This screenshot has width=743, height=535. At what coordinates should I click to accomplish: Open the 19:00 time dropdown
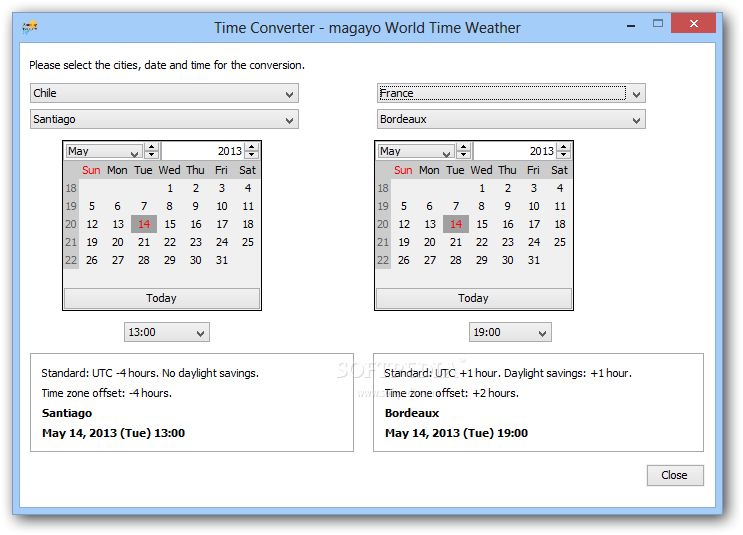[510, 332]
